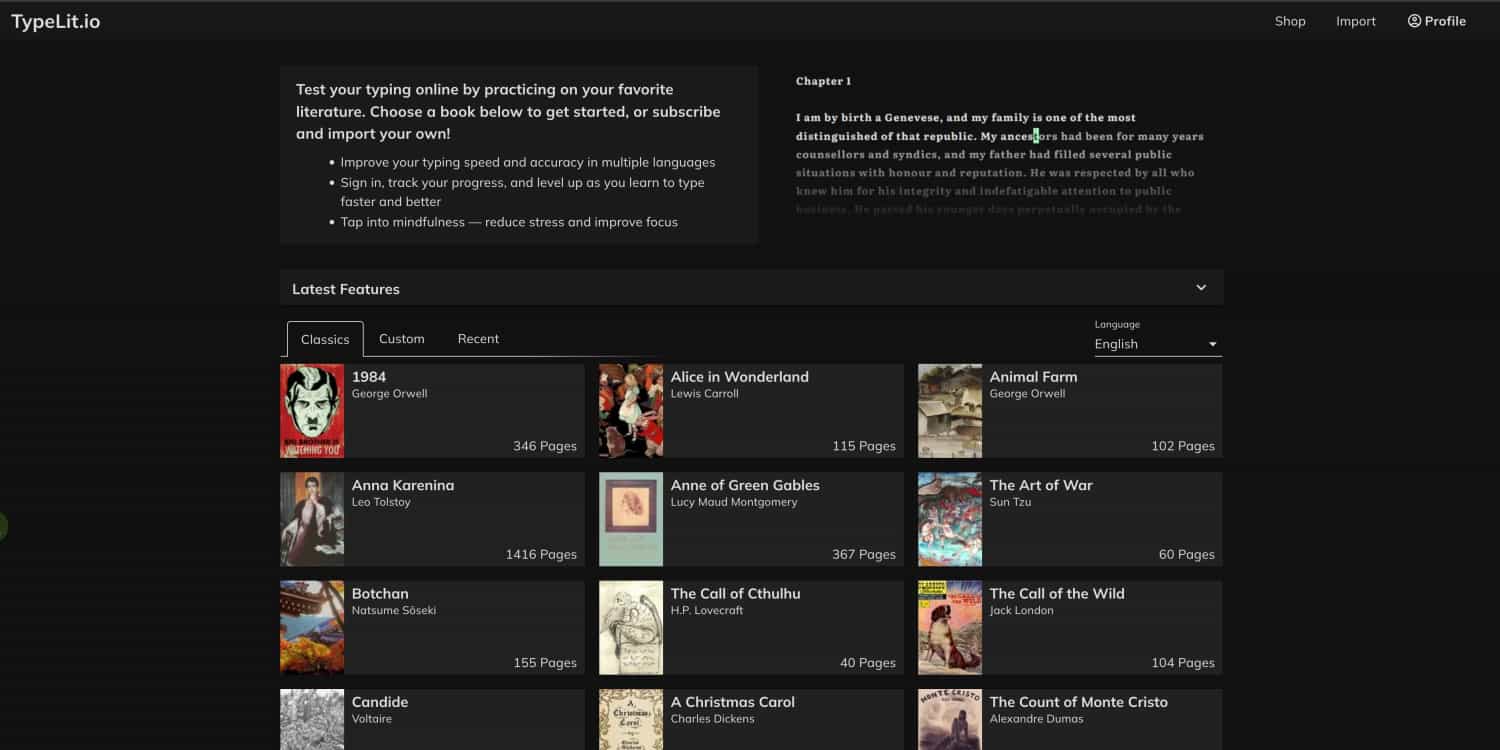Image resolution: width=1500 pixels, height=750 pixels.
Task: Expand the Latest Features chevron
Action: [1201, 288]
